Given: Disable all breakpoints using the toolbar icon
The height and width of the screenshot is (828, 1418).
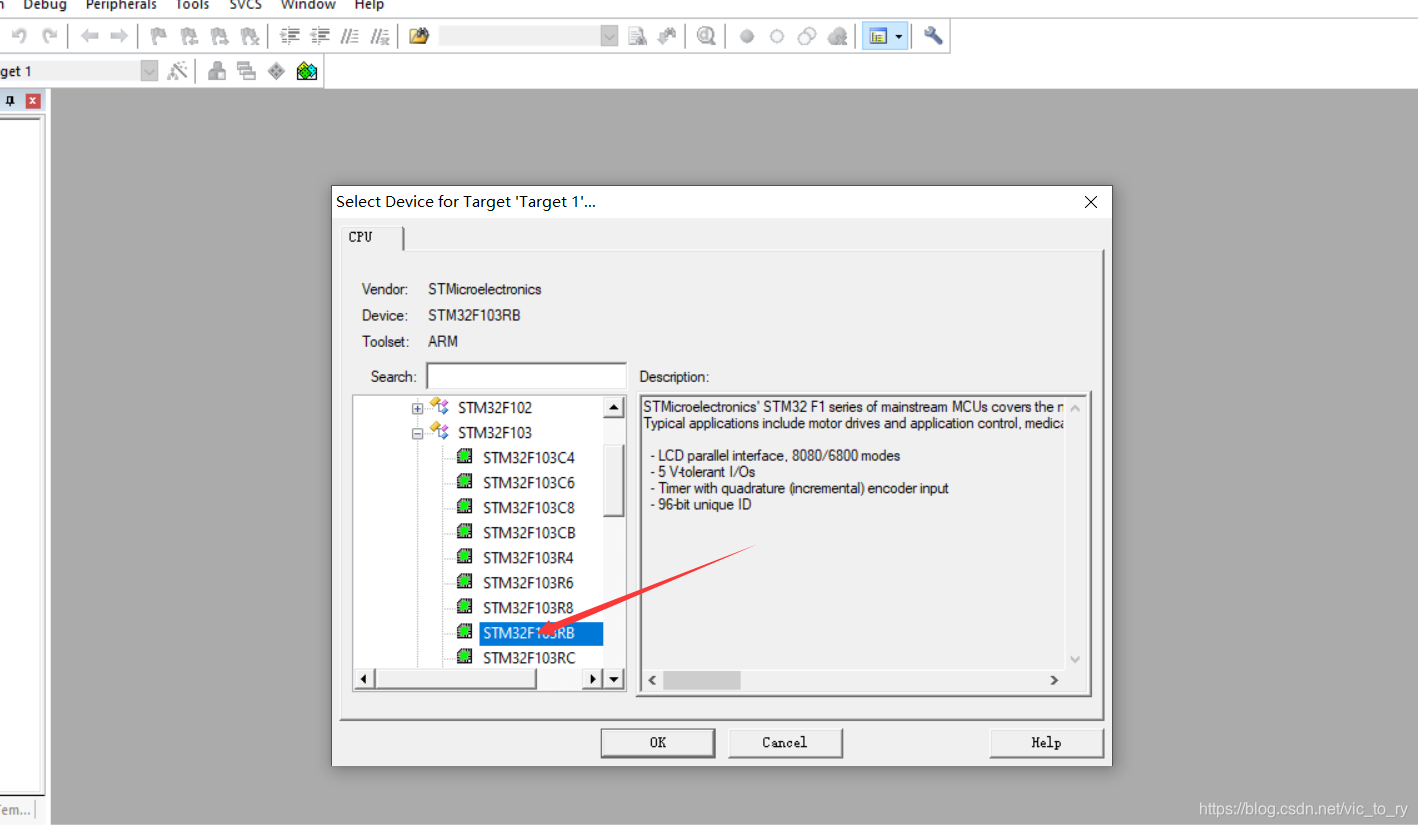Looking at the screenshot, I should click(x=807, y=36).
